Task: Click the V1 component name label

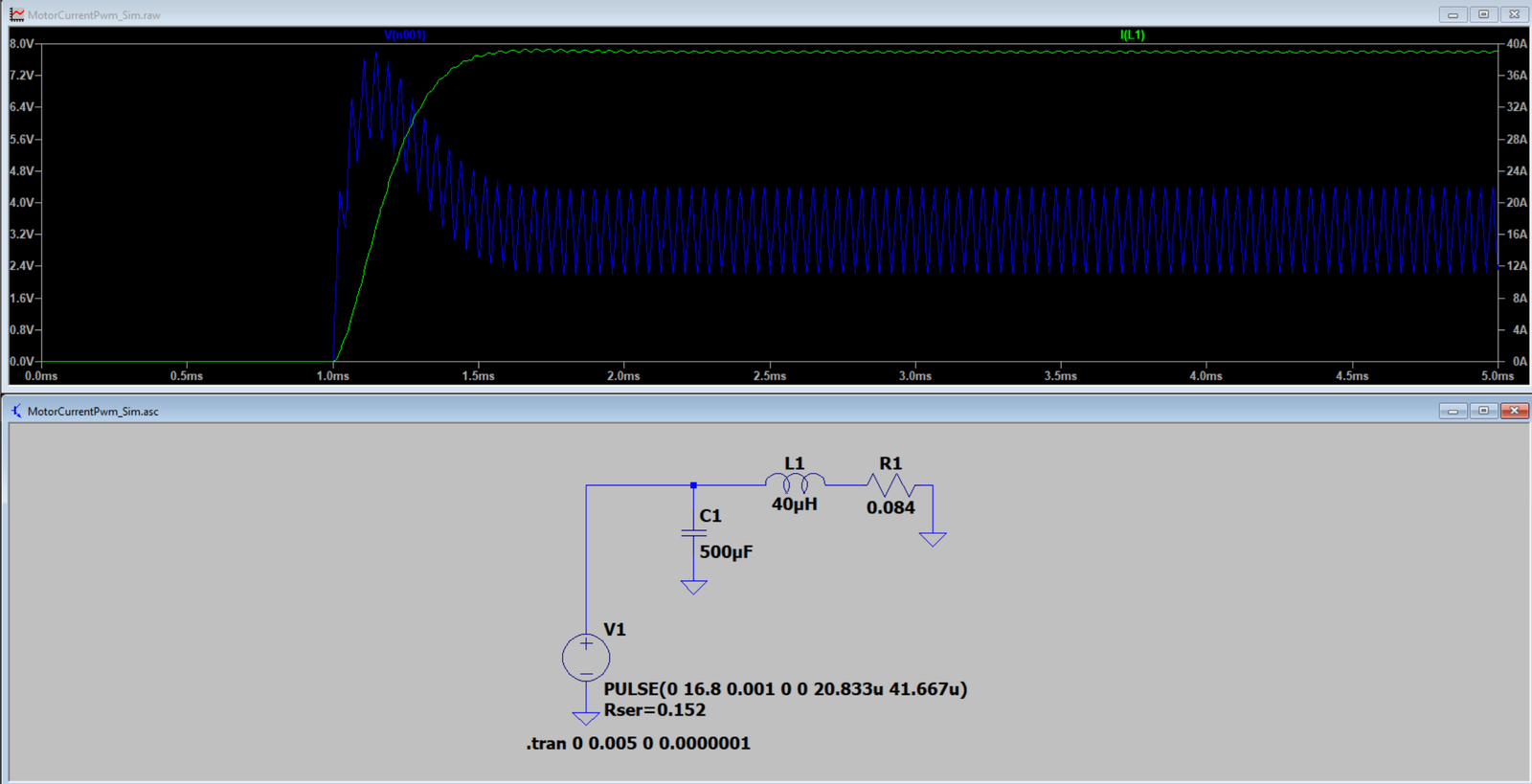Action: tap(615, 630)
